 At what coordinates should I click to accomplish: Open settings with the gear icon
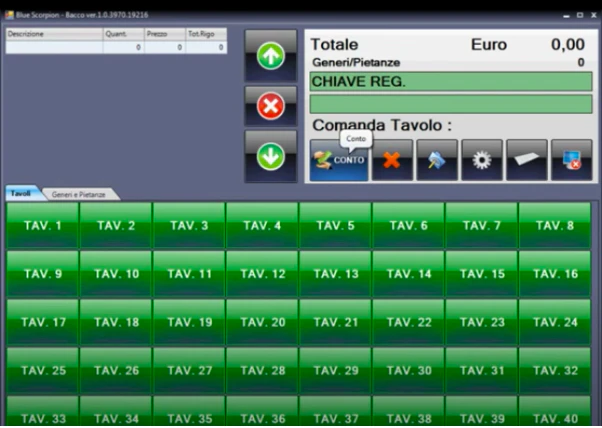pyautogui.click(x=482, y=160)
